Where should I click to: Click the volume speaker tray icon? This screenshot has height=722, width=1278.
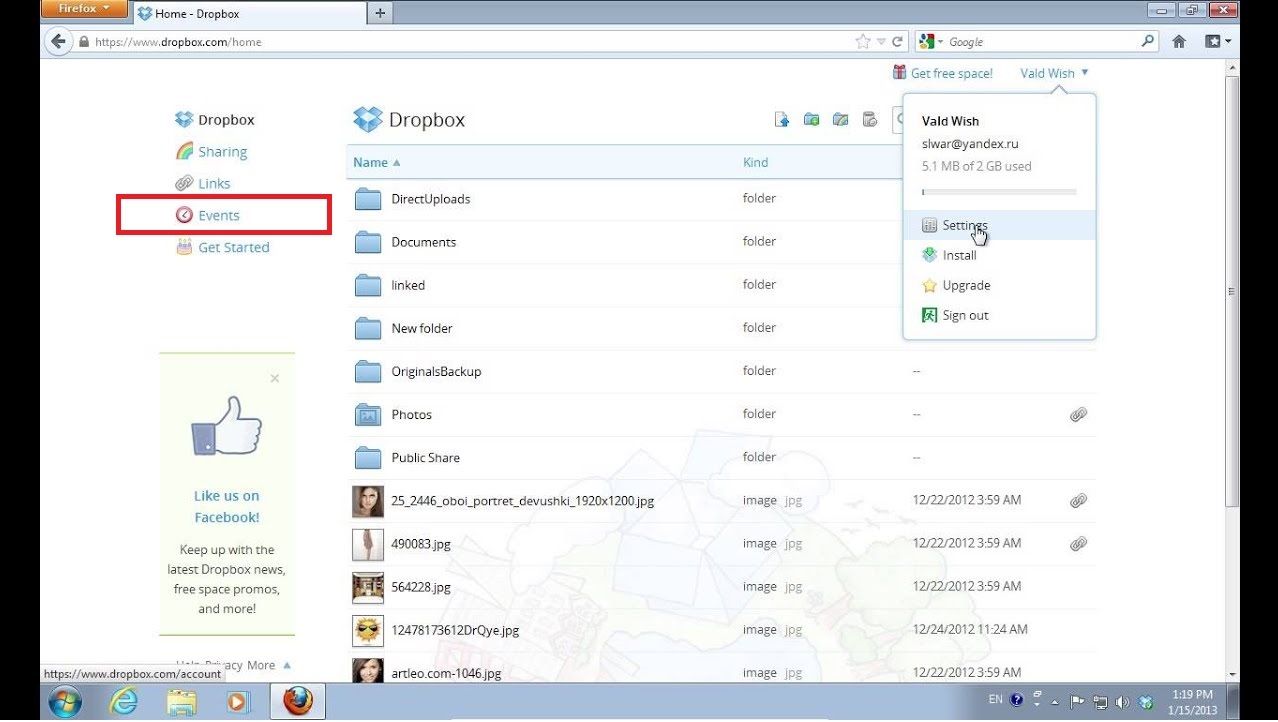coord(1122,702)
